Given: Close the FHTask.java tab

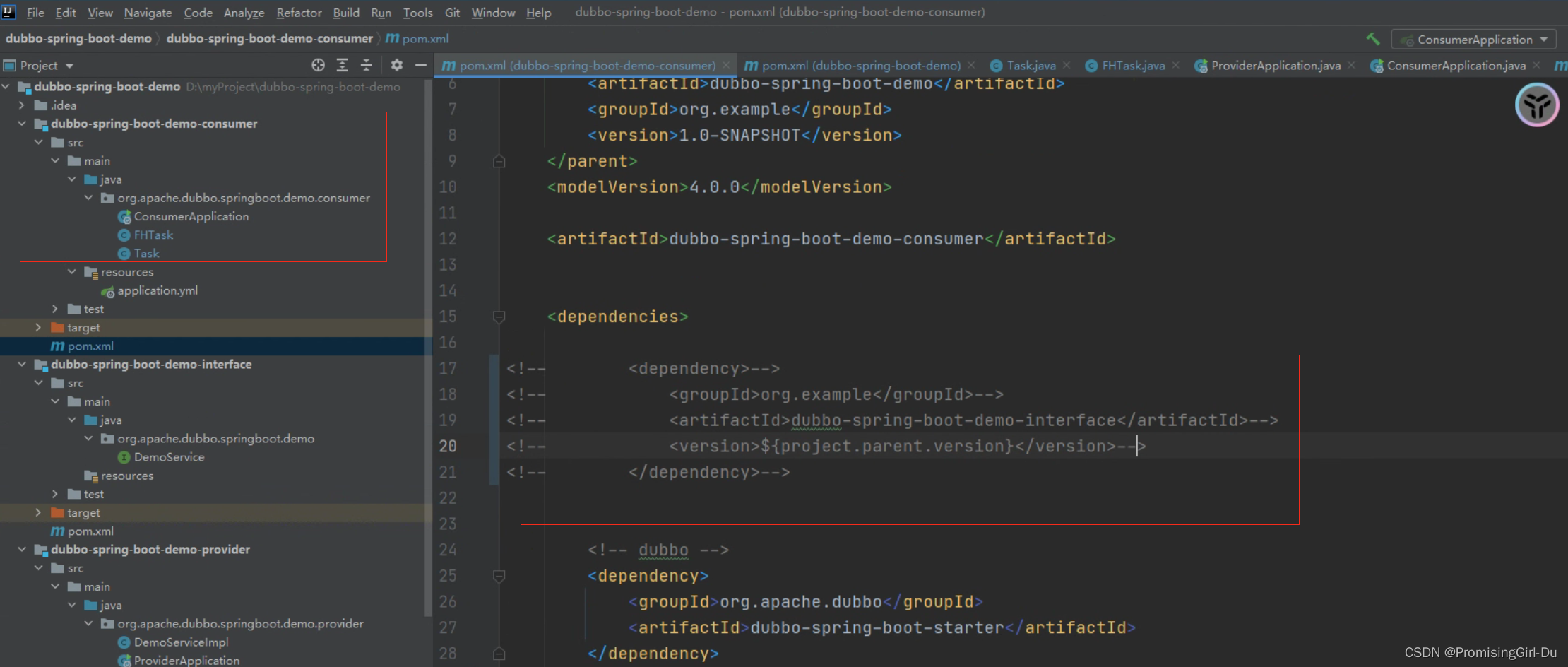Looking at the screenshot, I should (x=1175, y=65).
